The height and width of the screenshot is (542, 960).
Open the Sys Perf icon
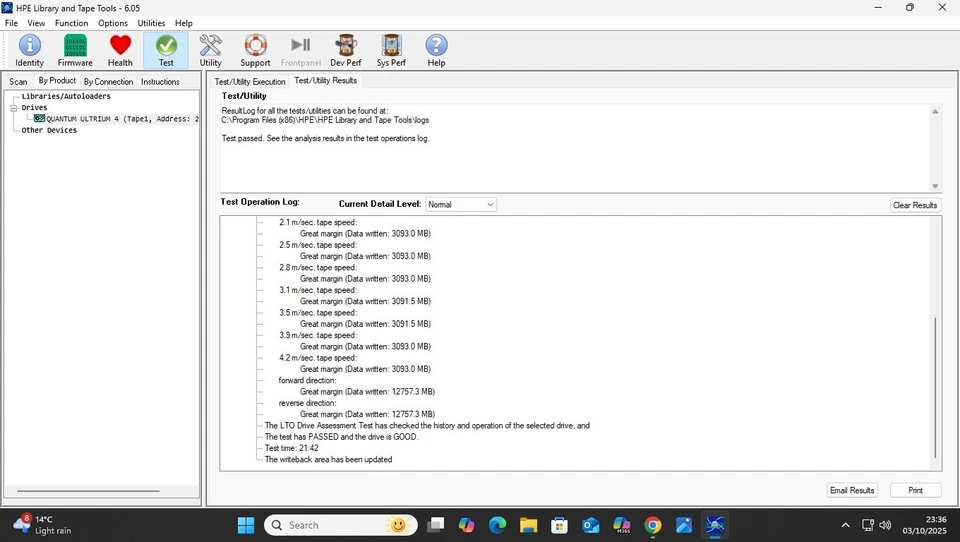click(391, 50)
